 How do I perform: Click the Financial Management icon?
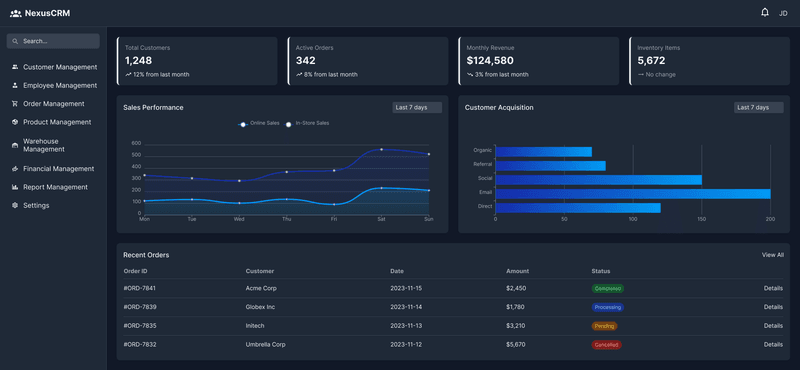15,168
